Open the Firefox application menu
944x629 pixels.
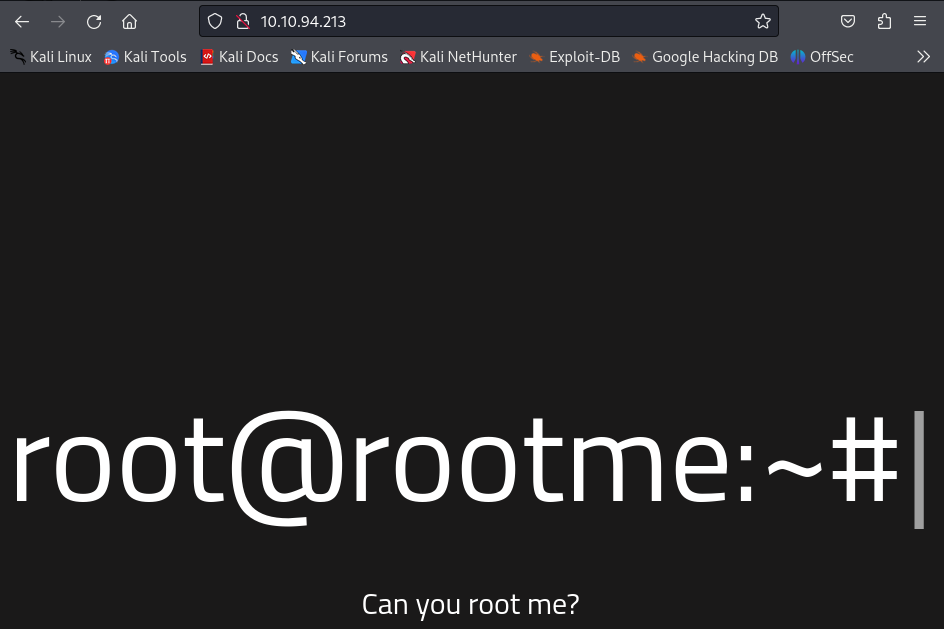[920, 22]
